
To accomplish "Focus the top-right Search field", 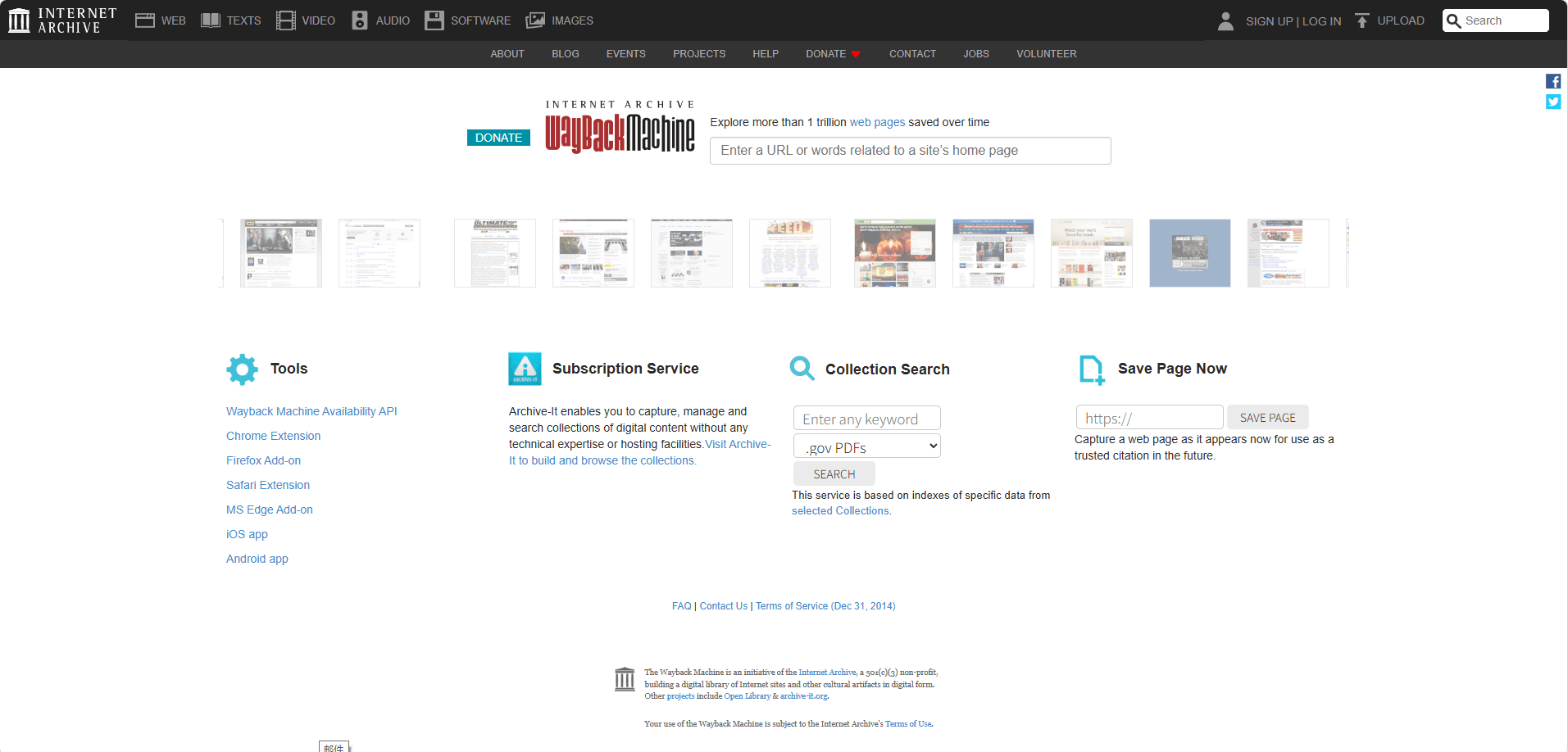I will pyautogui.click(x=1496, y=20).
